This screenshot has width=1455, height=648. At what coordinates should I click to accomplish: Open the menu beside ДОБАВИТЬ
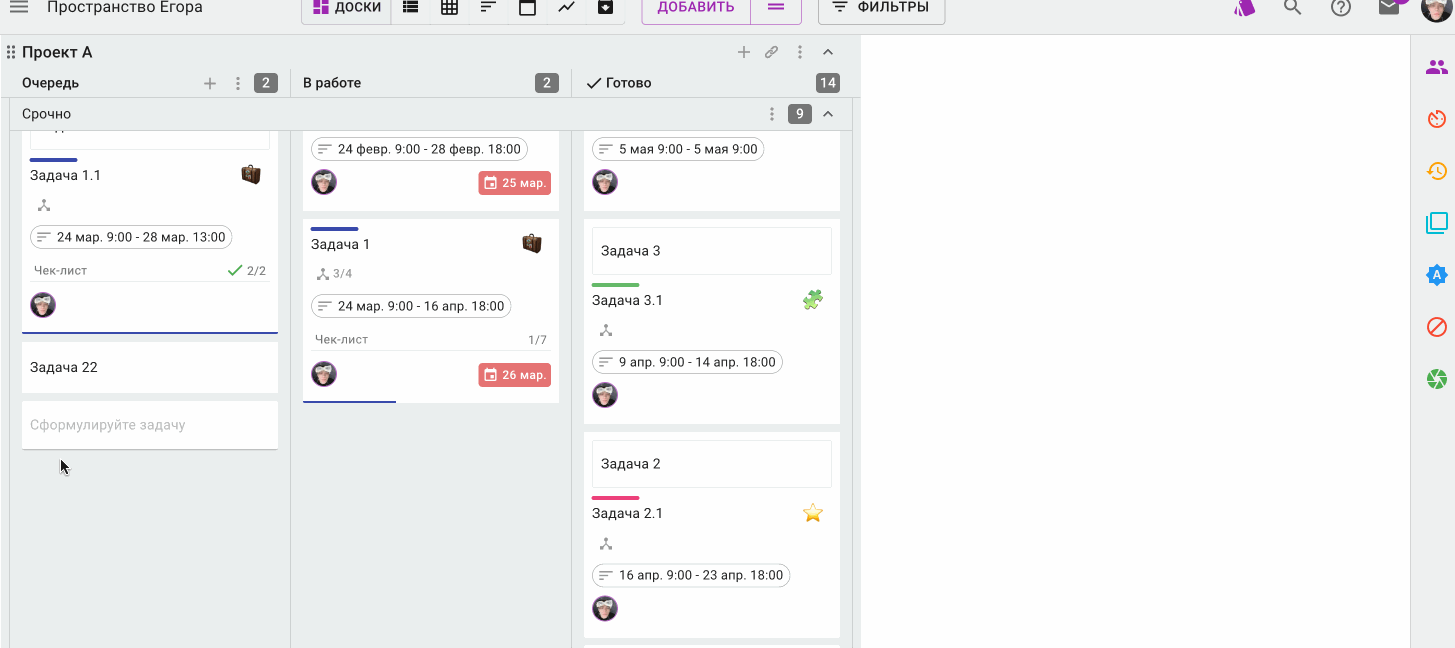[x=776, y=7]
